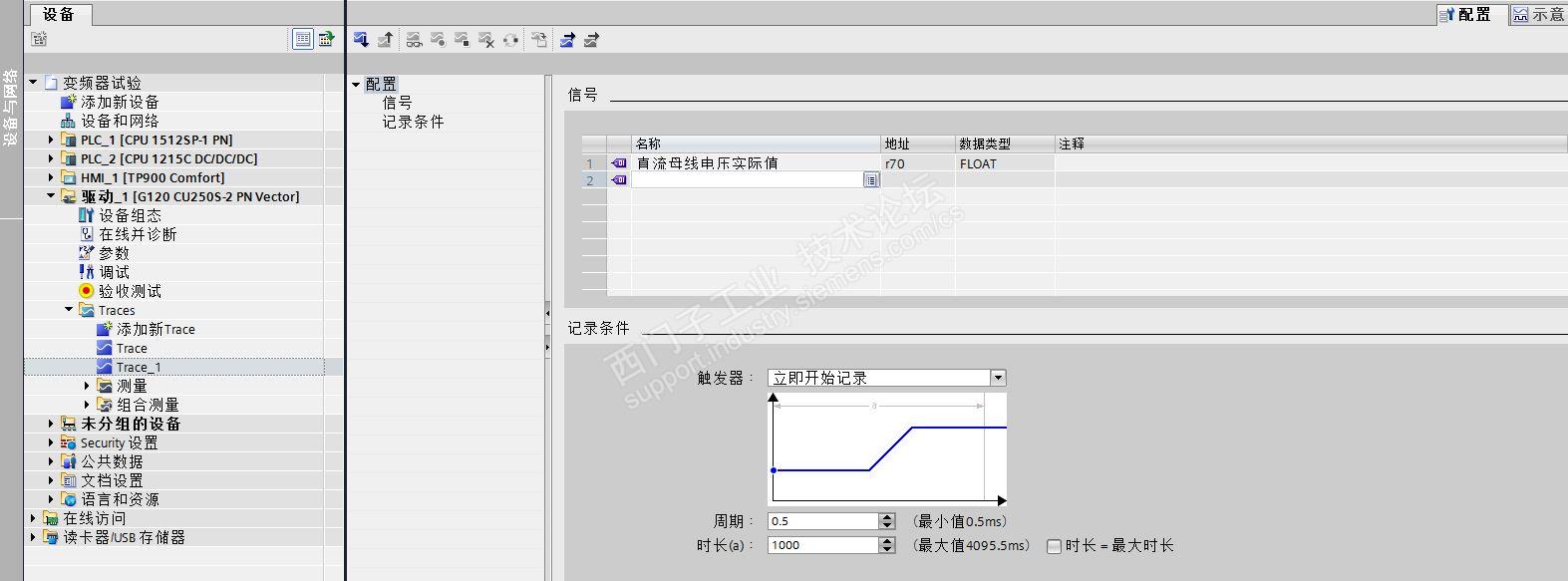This screenshot has height=581, width=1568.
Task: Click add trace to measurements icon
Action: [x=539, y=40]
